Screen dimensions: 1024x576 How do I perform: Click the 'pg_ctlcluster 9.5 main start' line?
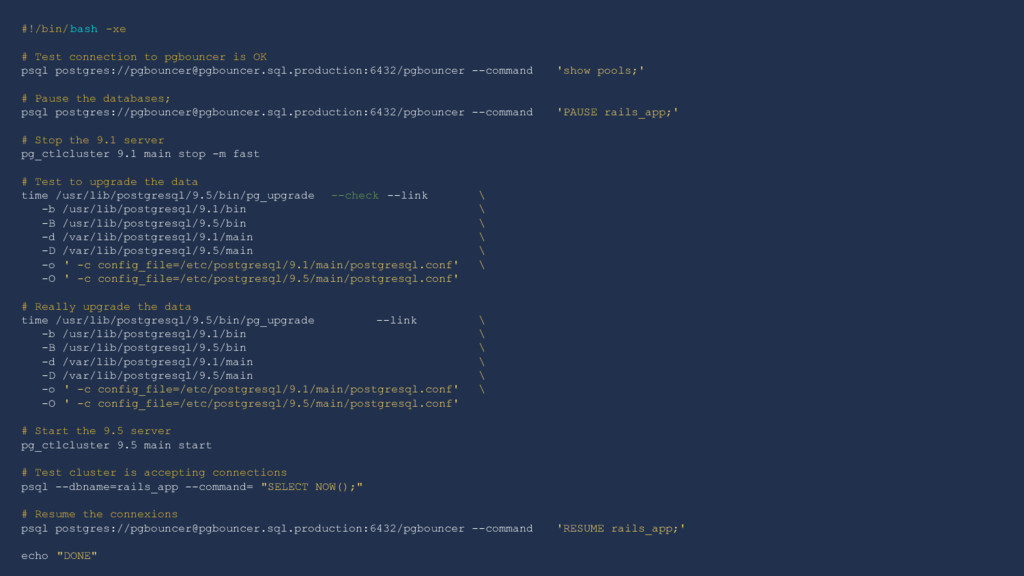[x=116, y=445]
